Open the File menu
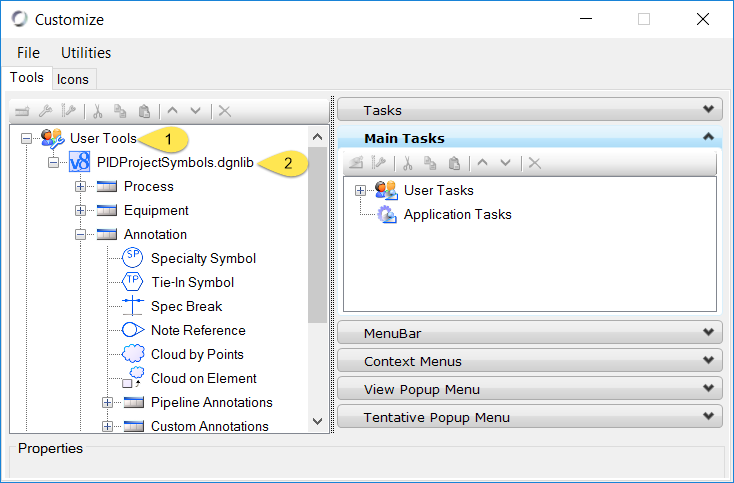The width and height of the screenshot is (734, 483). click(x=28, y=53)
